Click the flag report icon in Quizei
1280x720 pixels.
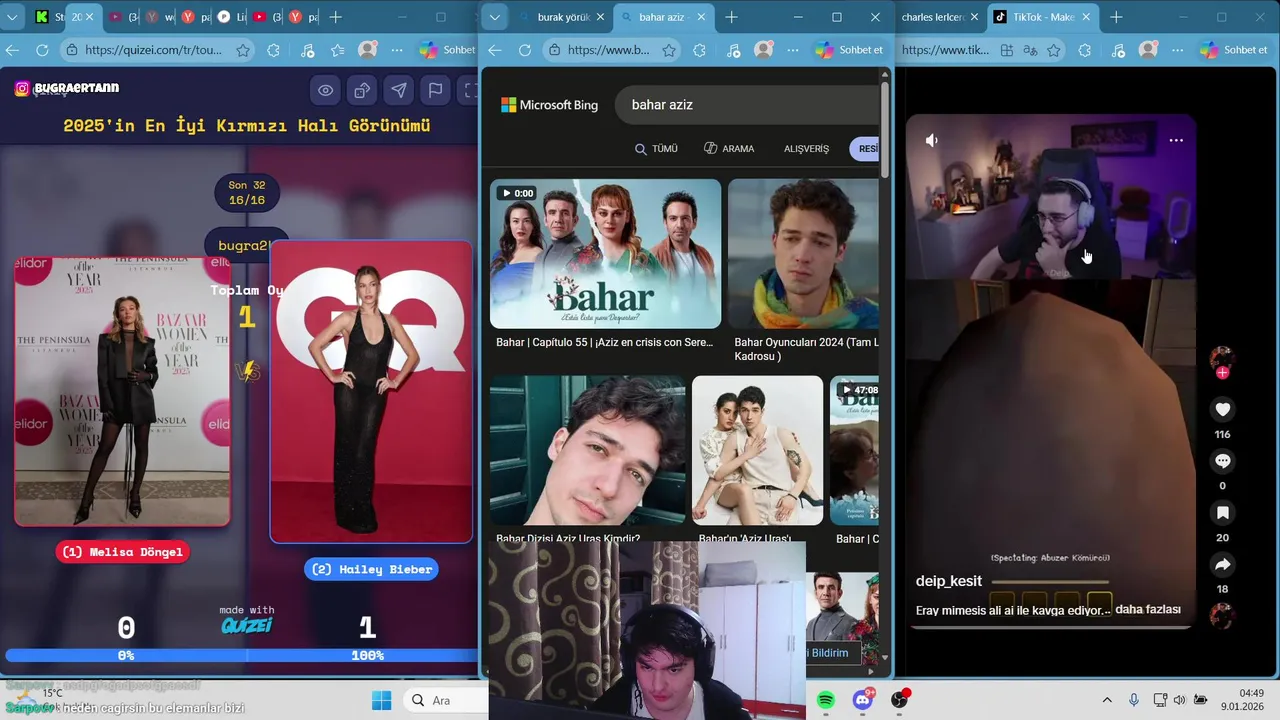click(436, 91)
